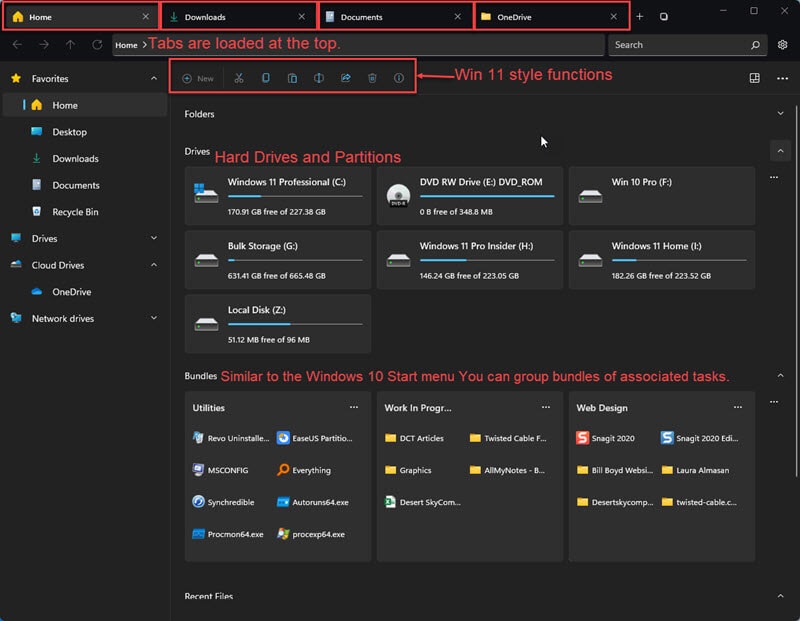800x621 pixels.
Task: Select the Home tab
Action: click(x=82, y=17)
